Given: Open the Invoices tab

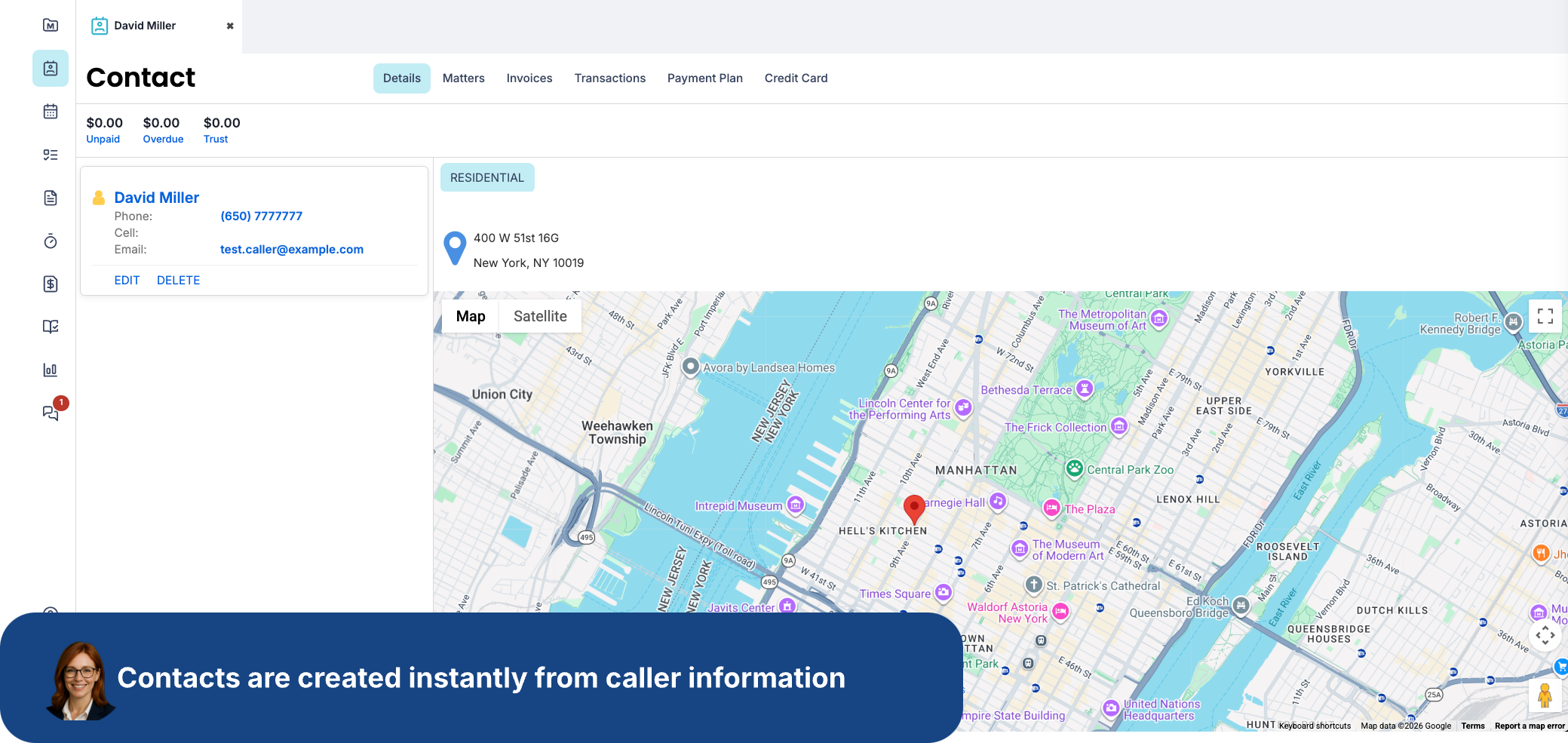Looking at the screenshot, I should [529, 78].
